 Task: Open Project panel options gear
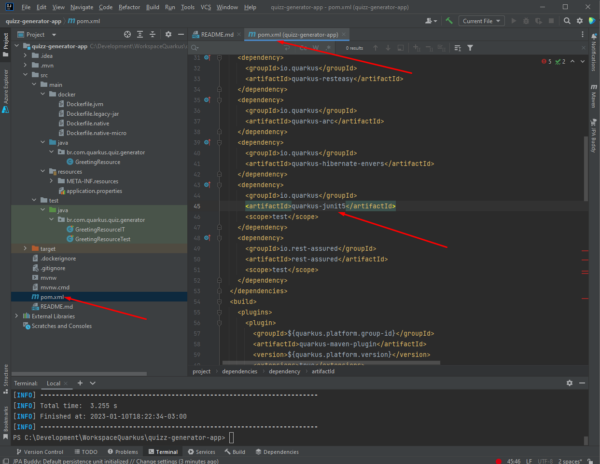pyautogui.click(x=168, y=34)
